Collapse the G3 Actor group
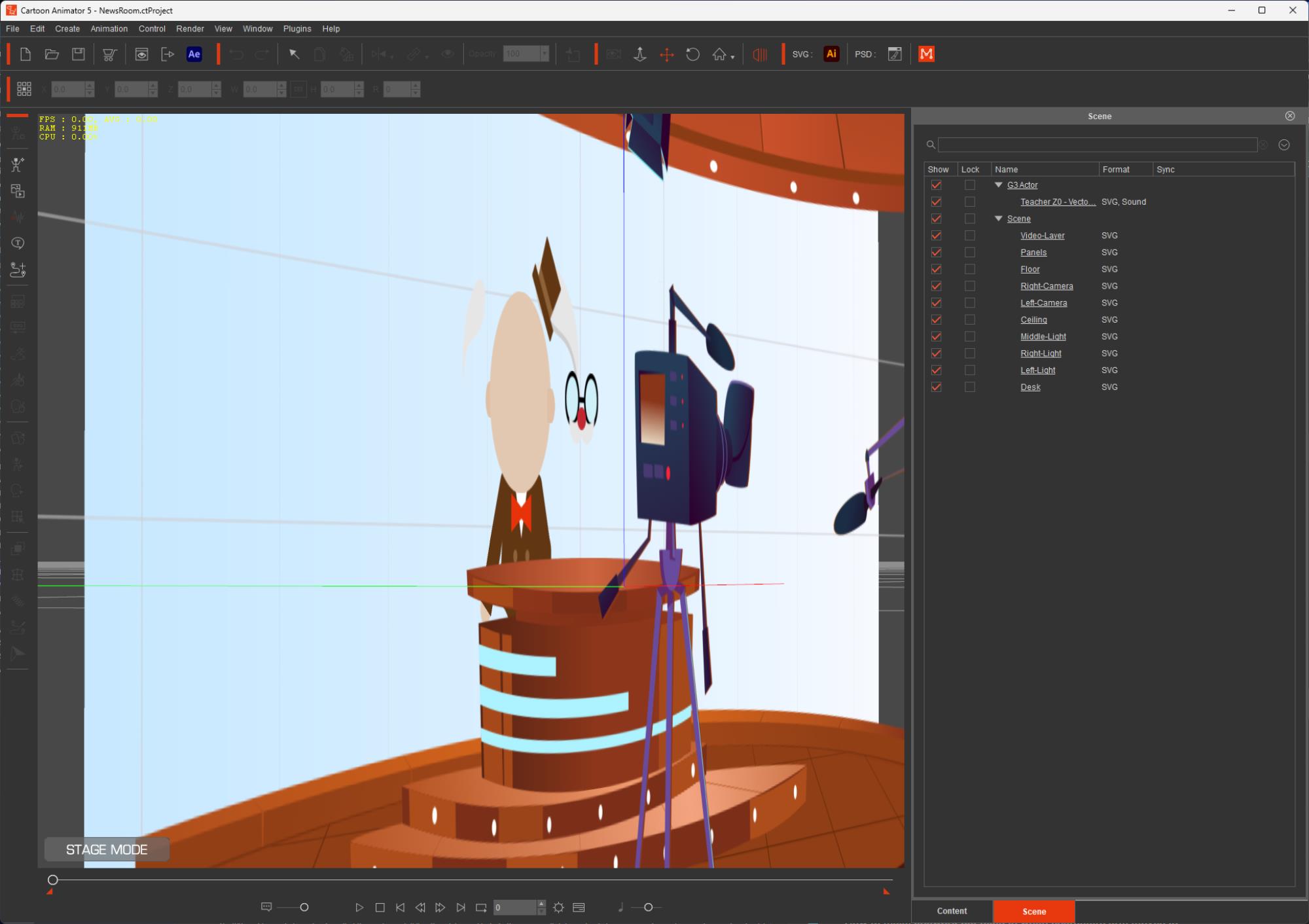 [999, 185]
